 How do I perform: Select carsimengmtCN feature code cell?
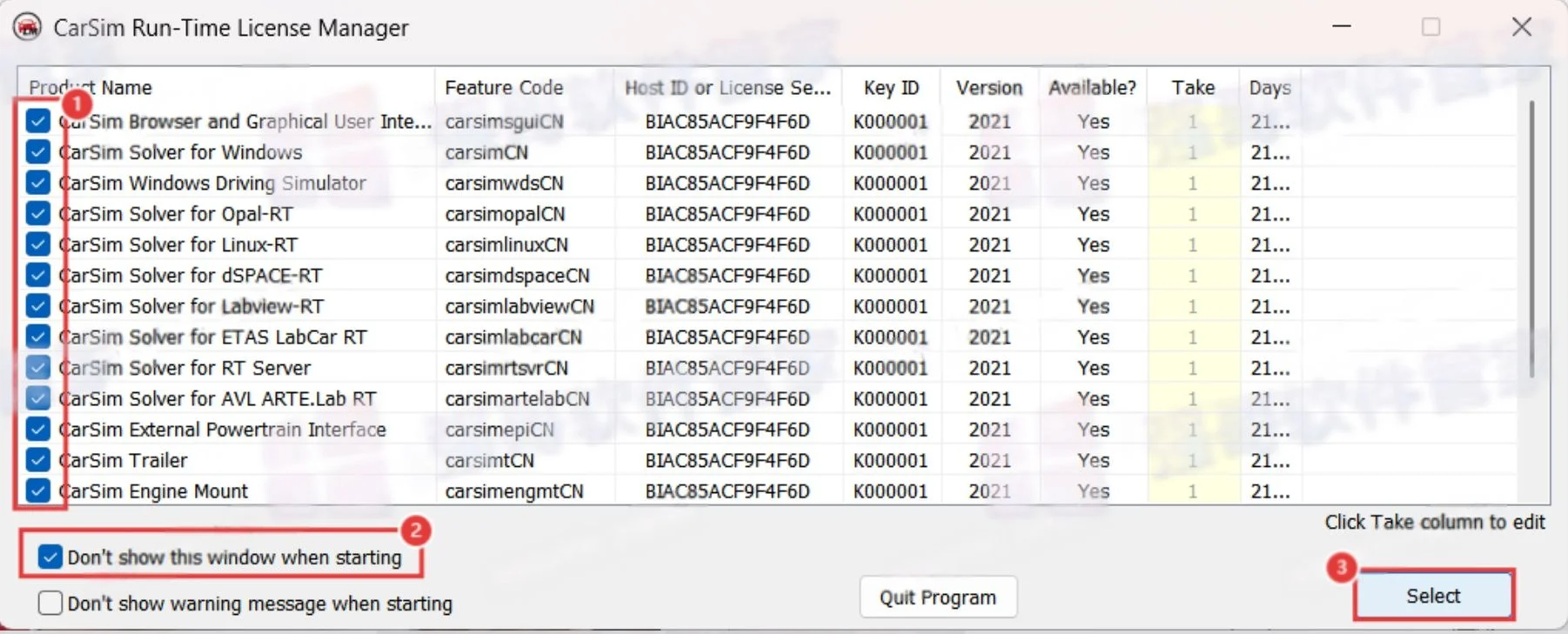514,491
